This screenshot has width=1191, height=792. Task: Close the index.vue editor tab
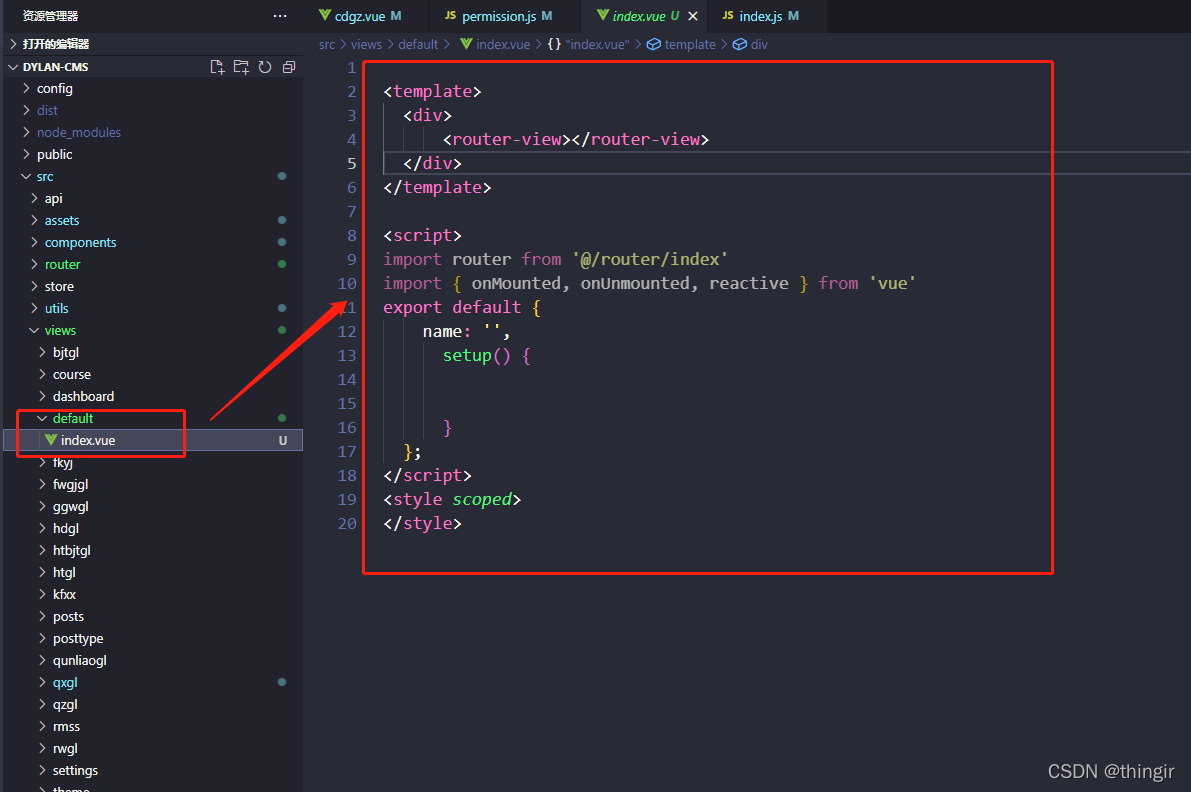693,16
